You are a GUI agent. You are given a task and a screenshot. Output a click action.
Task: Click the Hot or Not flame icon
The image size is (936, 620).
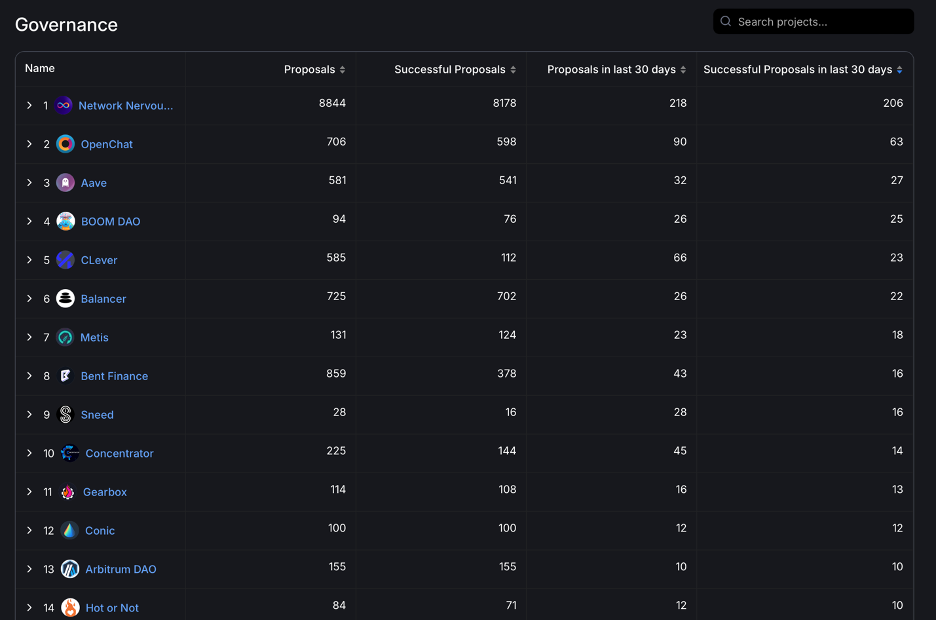[x=70, y=607]
